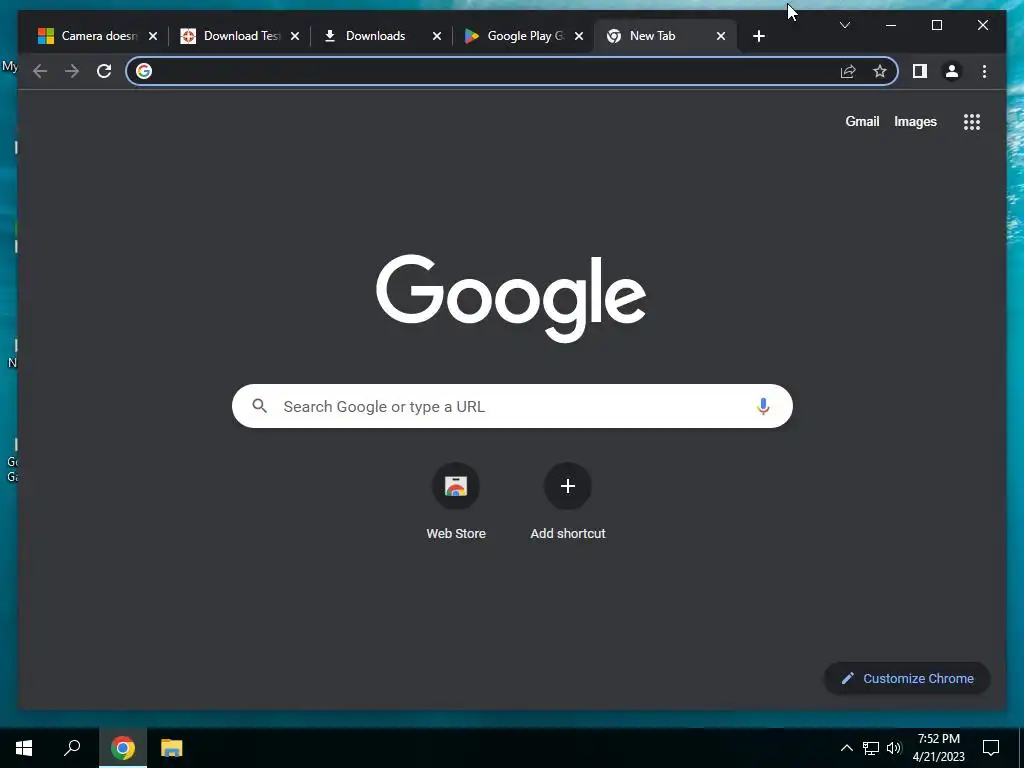The height and width of the screenshot is (768, 1024).
Task: Click the magnifier icon in search box
Action: pyautogui.click(x=259, y=406)
